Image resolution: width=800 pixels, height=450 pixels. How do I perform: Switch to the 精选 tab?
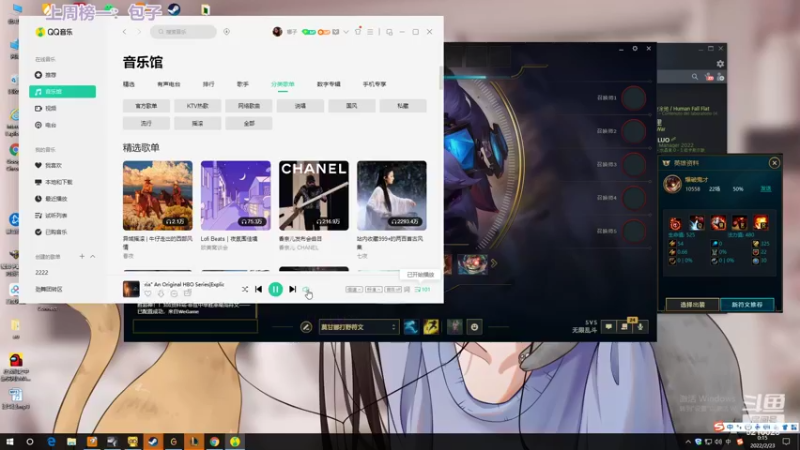(129, 84)
